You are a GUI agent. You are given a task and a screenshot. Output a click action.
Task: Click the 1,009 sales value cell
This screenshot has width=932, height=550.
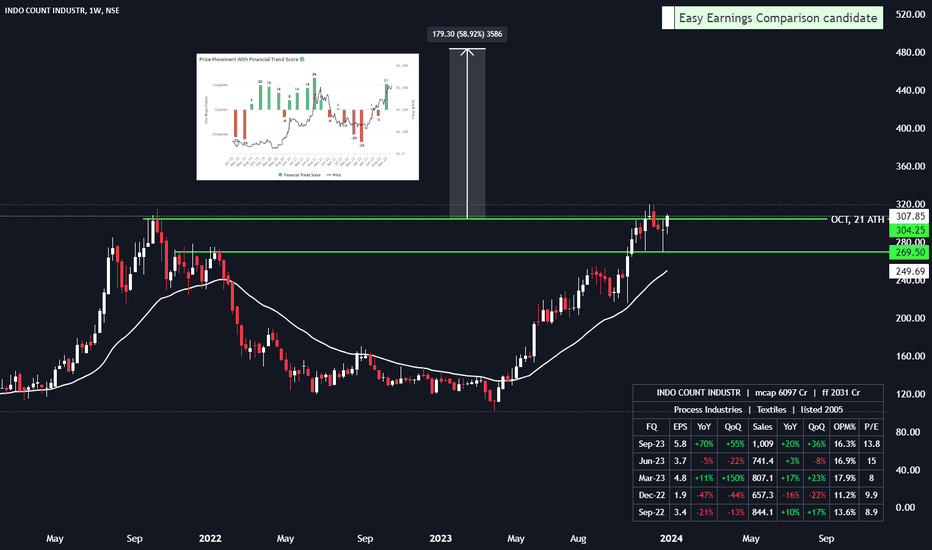click(763, 444)
